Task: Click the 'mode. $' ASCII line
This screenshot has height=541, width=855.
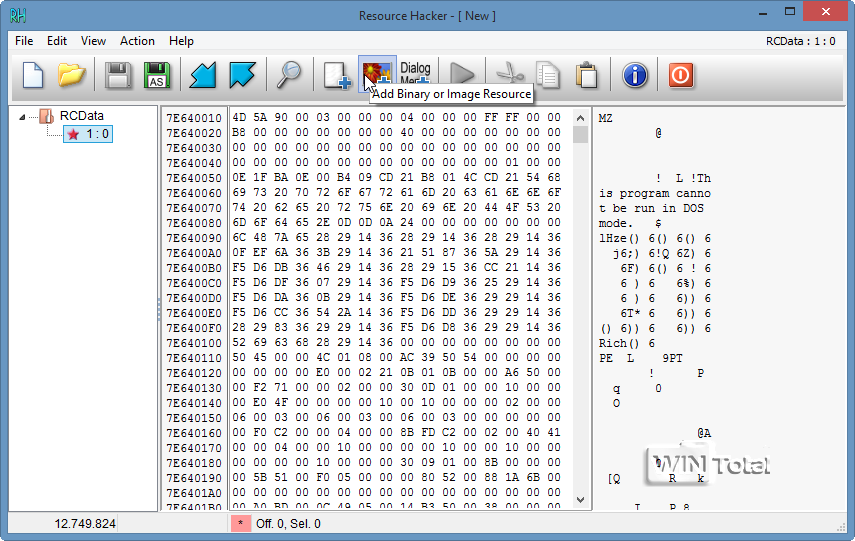Action: tap(630, 223)
